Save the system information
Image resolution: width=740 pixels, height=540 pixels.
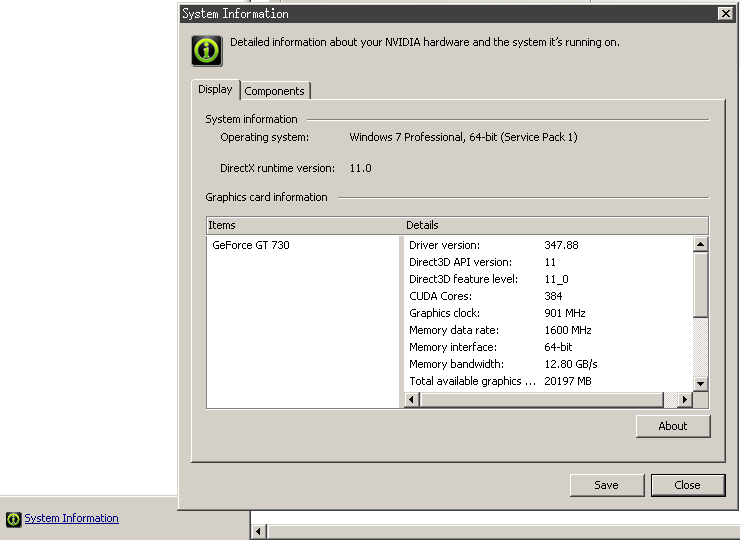[x=606, y=485]
